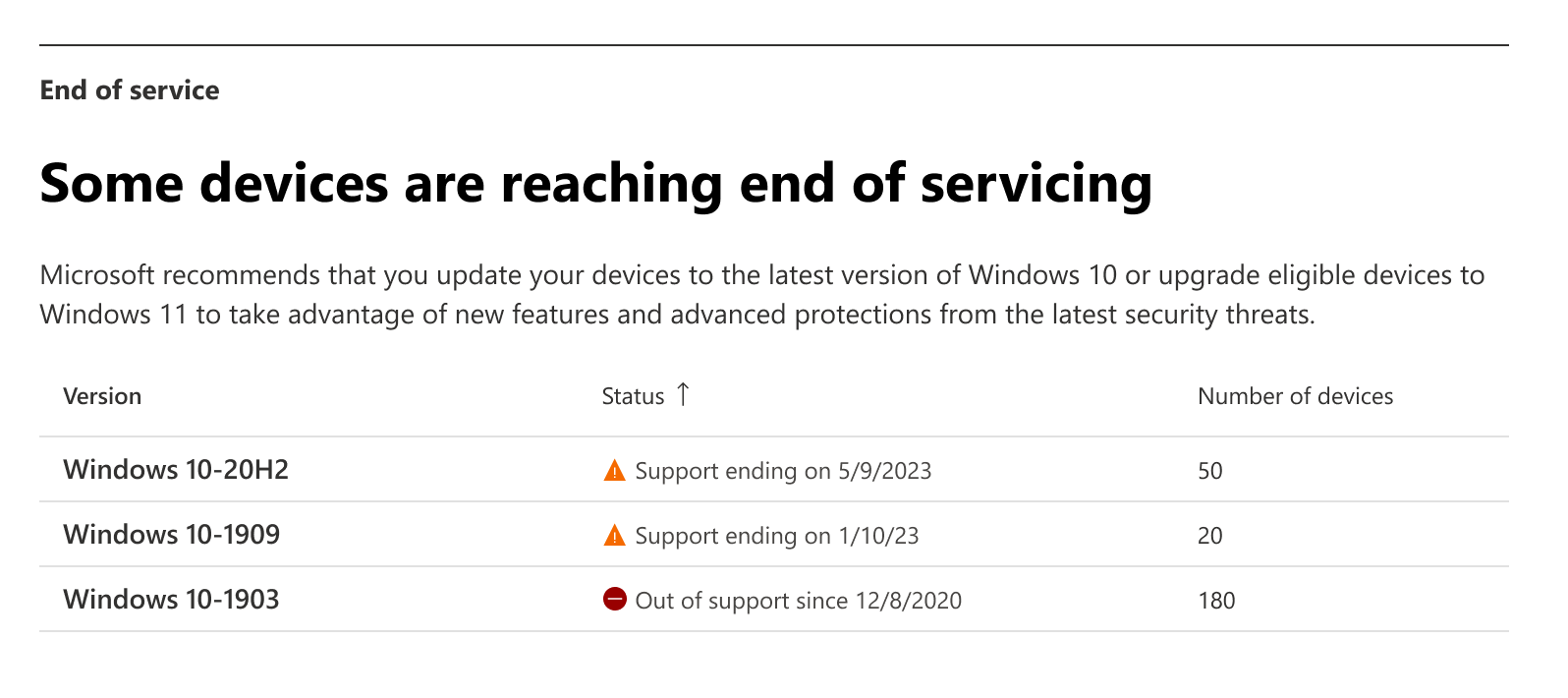This screenshot has width=1568, height=698.
Task: Click the 'End of service' section label
Action: pos(130,90)
